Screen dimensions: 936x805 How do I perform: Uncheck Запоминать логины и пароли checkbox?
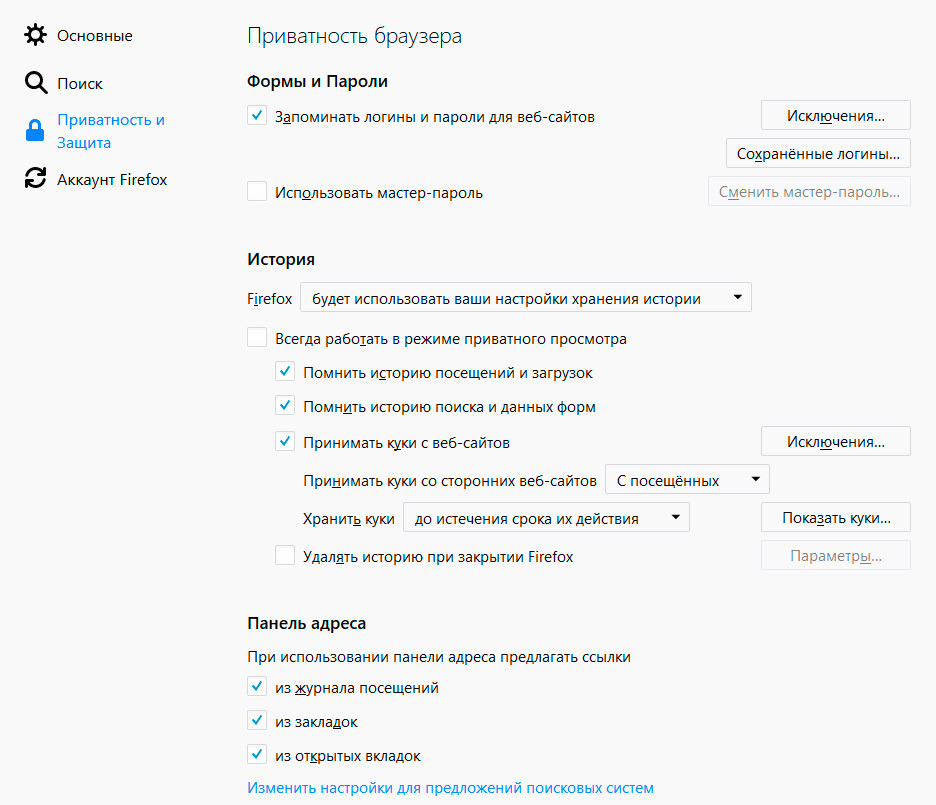[x=257, y=116]
